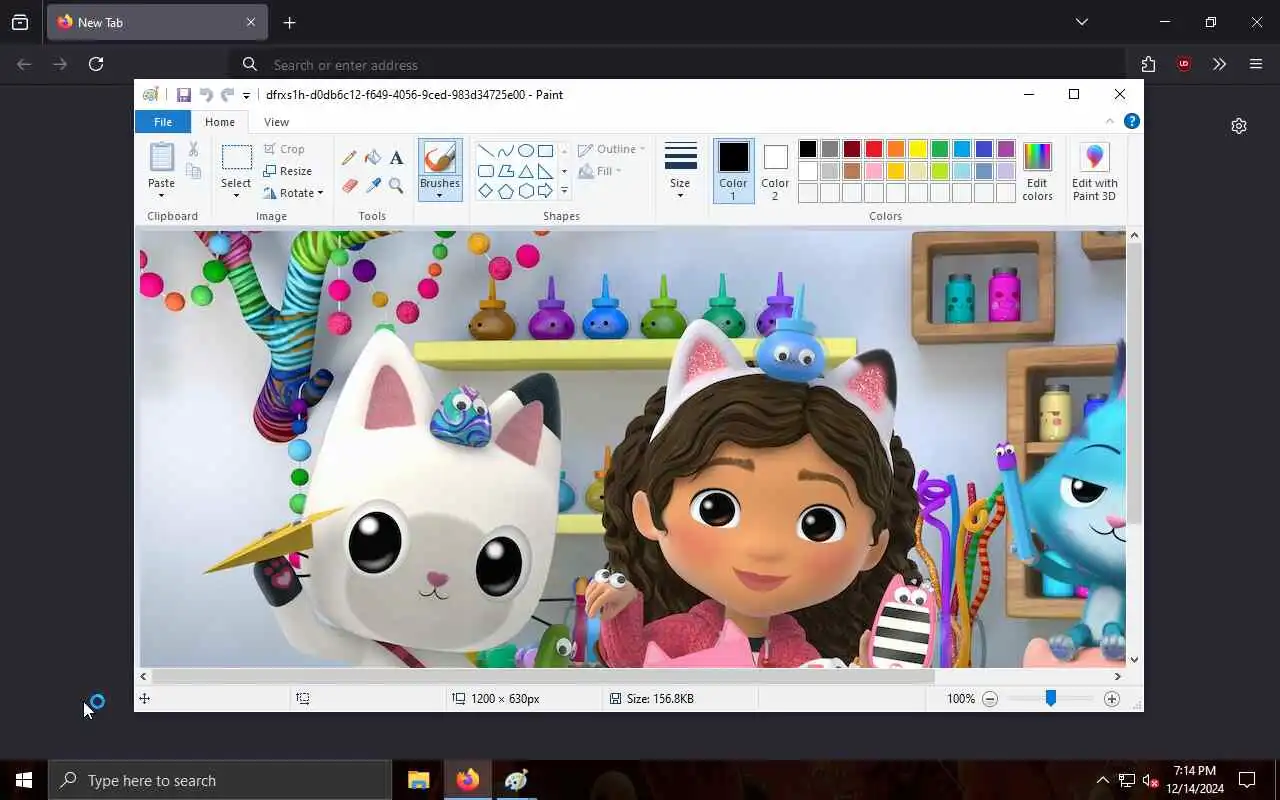The image size is (1280, 800).
Task: Open File Explorer from taskbar
Action: tap(418, 780)
